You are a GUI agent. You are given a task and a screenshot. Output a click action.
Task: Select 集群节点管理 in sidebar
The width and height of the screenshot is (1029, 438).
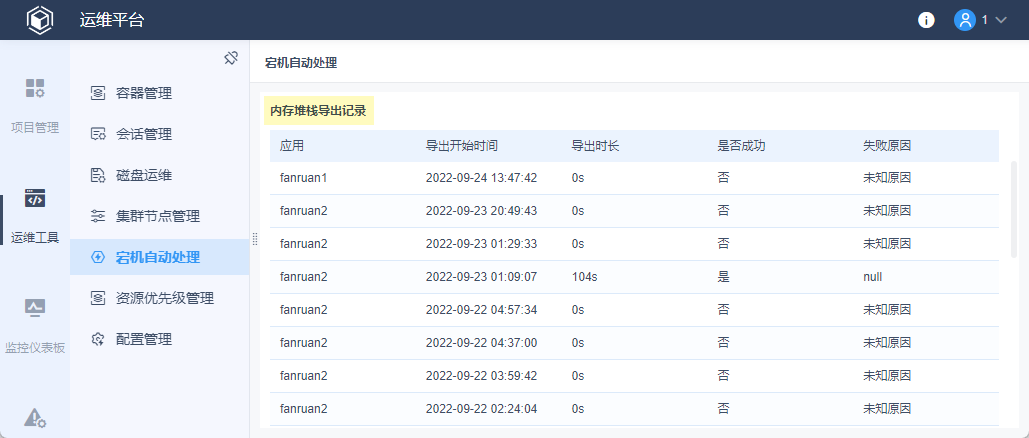[x=159, y=216]
